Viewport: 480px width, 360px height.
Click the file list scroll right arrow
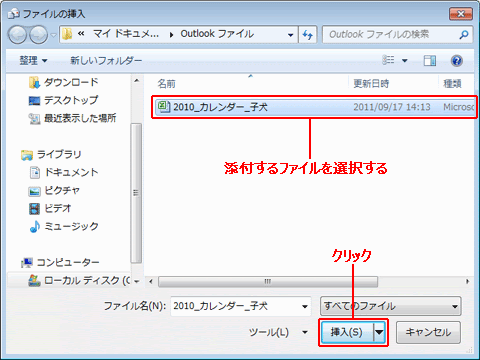[x=467, y=282]
